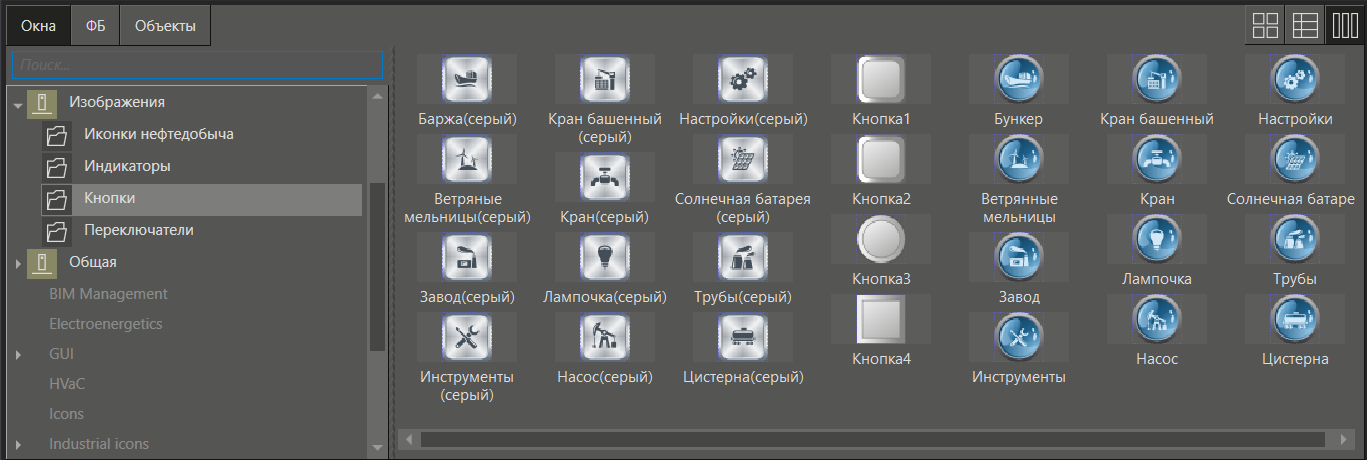Select the Баржа(серый) button image
The width and height of the screenshot is (1367, 460).
pyautogui.click(x=467, y=78)
